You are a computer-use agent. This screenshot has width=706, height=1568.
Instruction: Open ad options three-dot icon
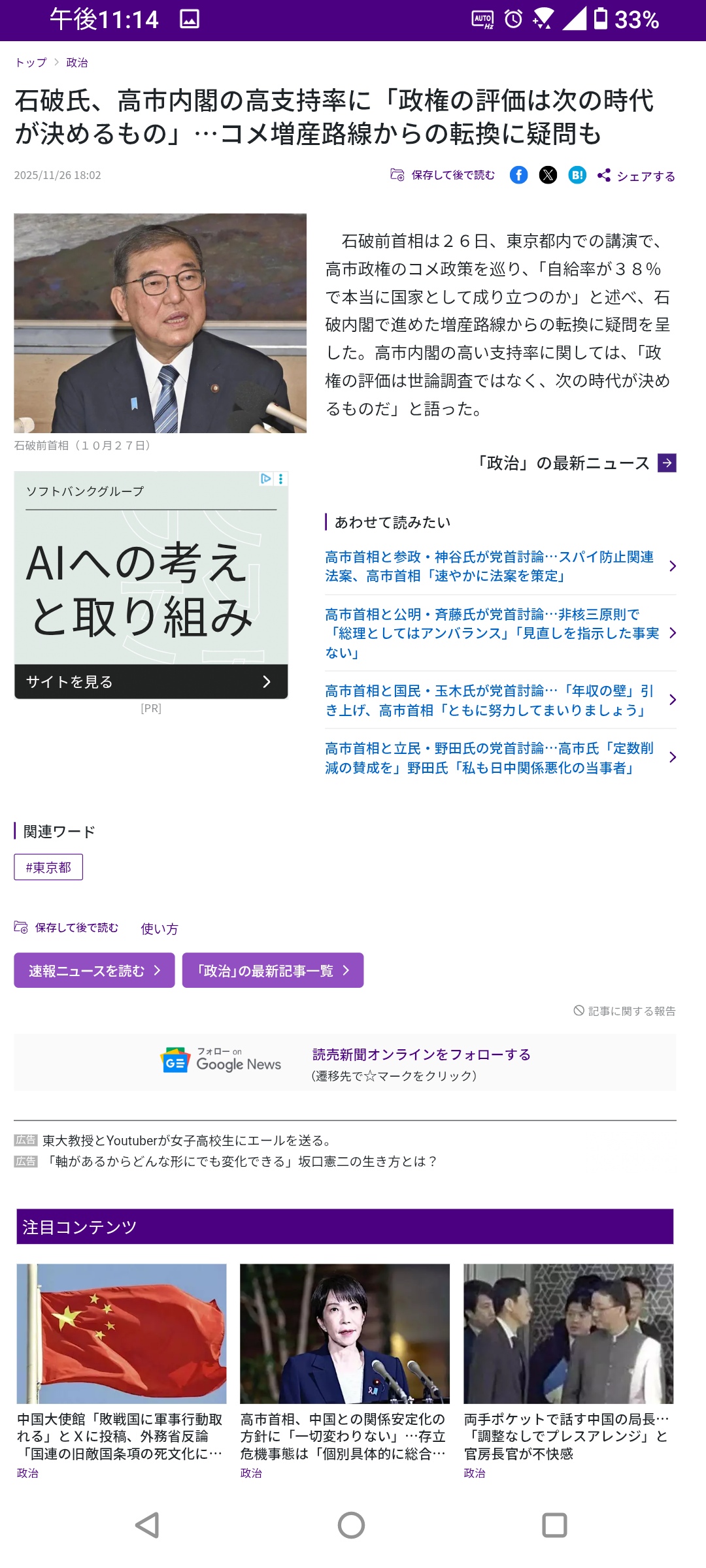tap(281, 479)
